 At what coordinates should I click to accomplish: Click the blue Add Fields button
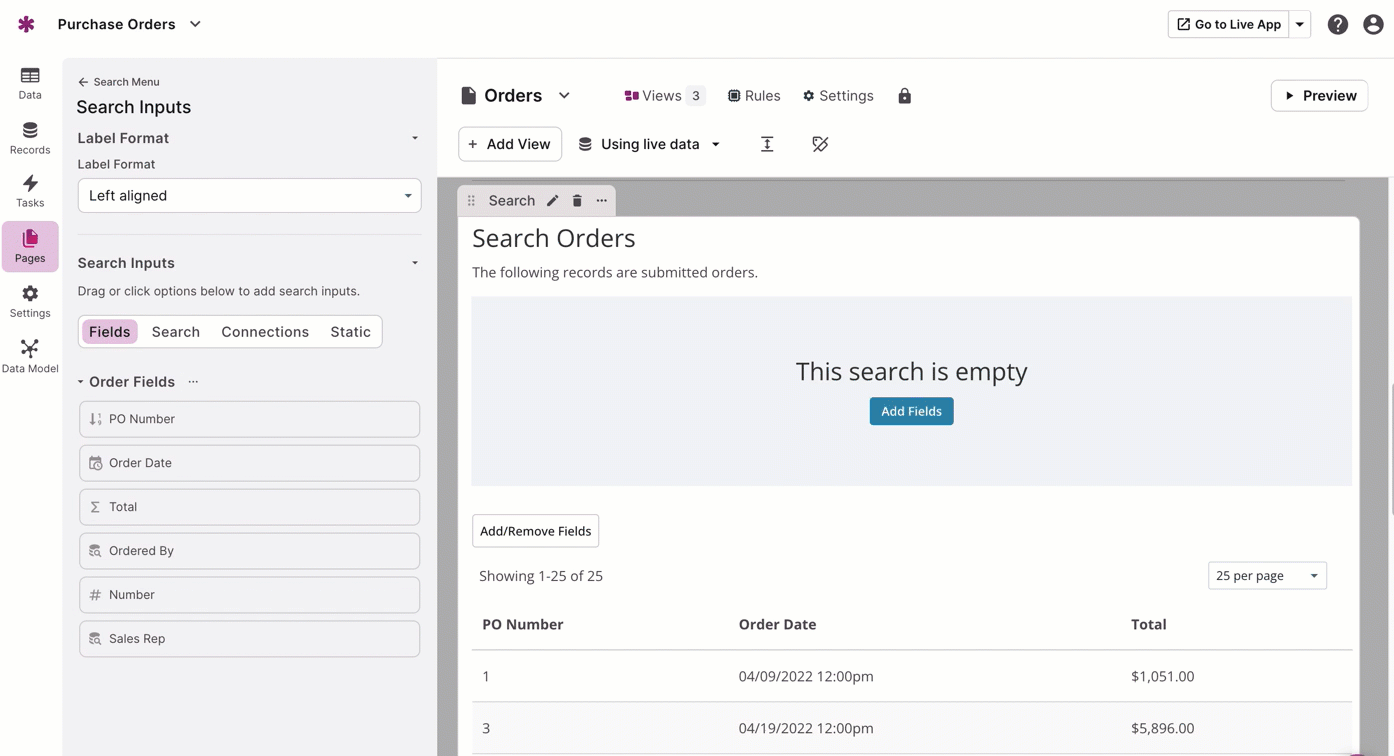pos(911,411)
